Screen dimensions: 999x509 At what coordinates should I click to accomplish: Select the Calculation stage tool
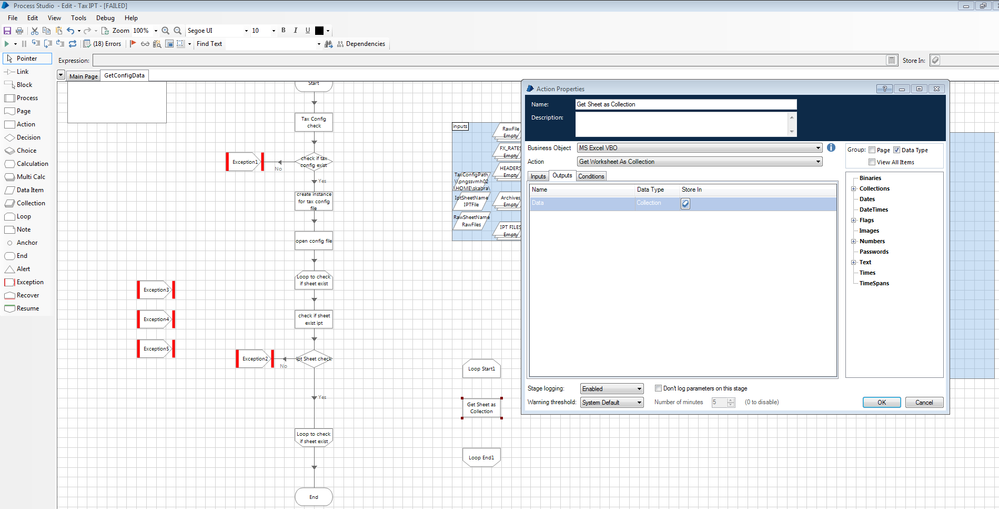tap(31, 163)
